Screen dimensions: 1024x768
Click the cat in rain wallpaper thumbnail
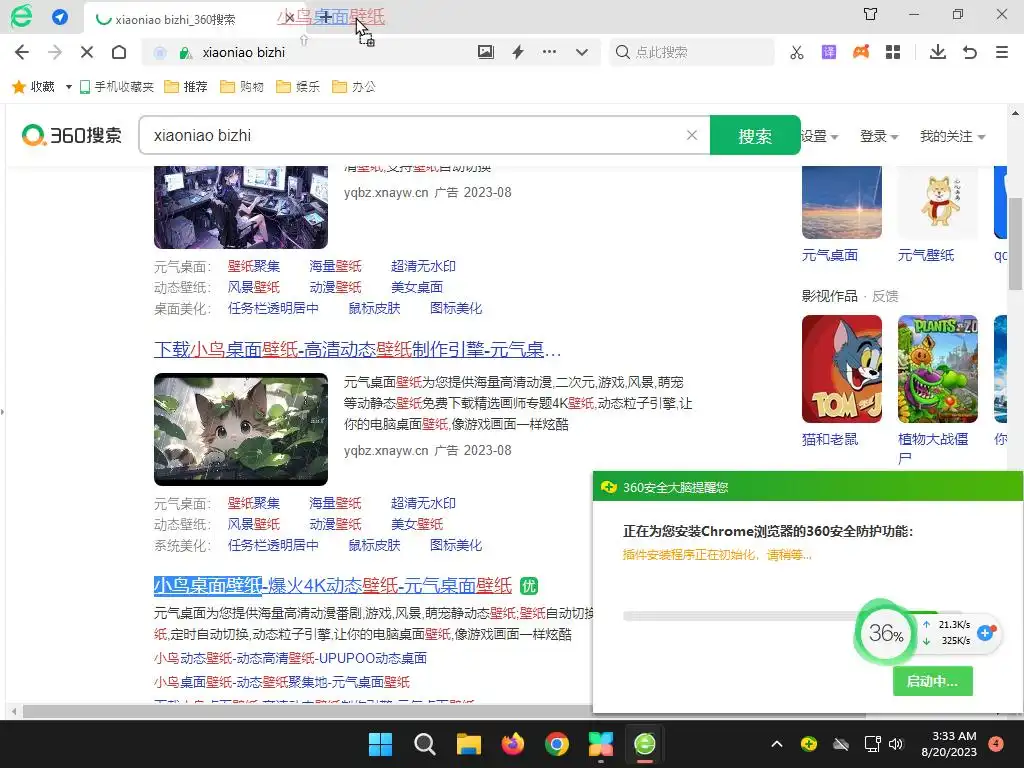pyautogui.click(x=241, y=429)
